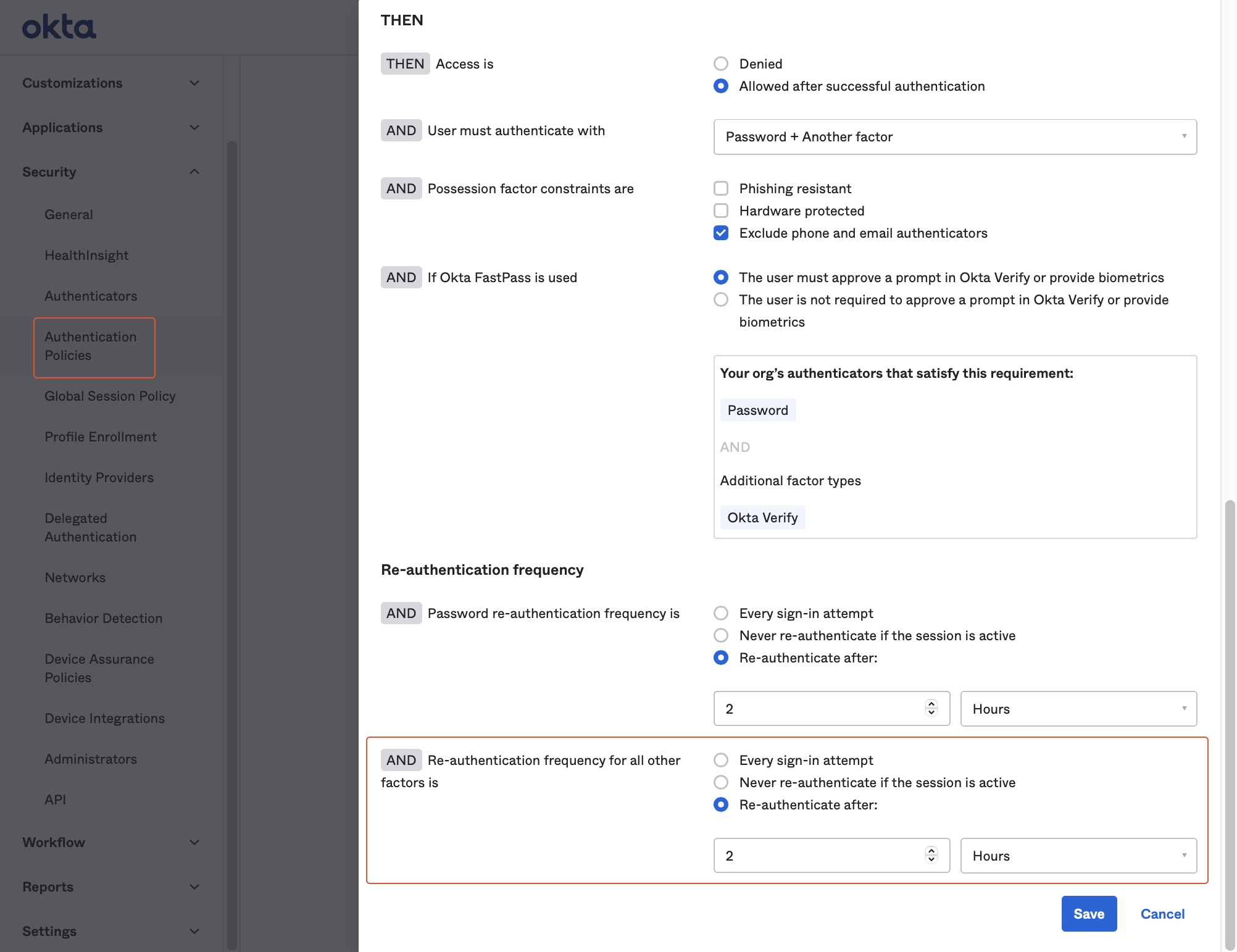Click the Re-authentication frequency heading
Screen dimensions: 1237x952
click(x=482, y=569)
